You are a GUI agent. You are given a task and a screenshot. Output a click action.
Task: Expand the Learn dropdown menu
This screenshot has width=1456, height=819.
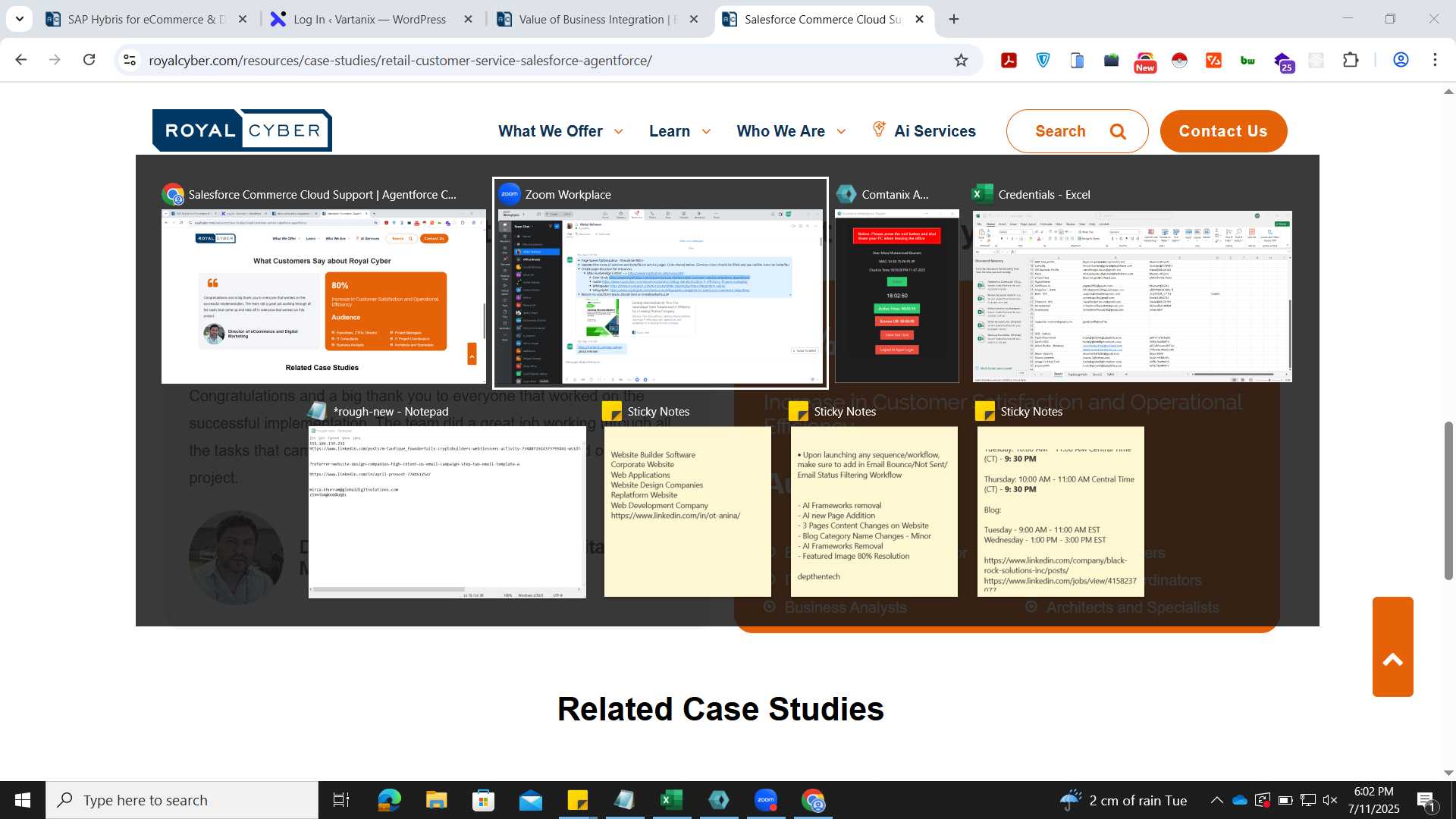tap(679, 131)
